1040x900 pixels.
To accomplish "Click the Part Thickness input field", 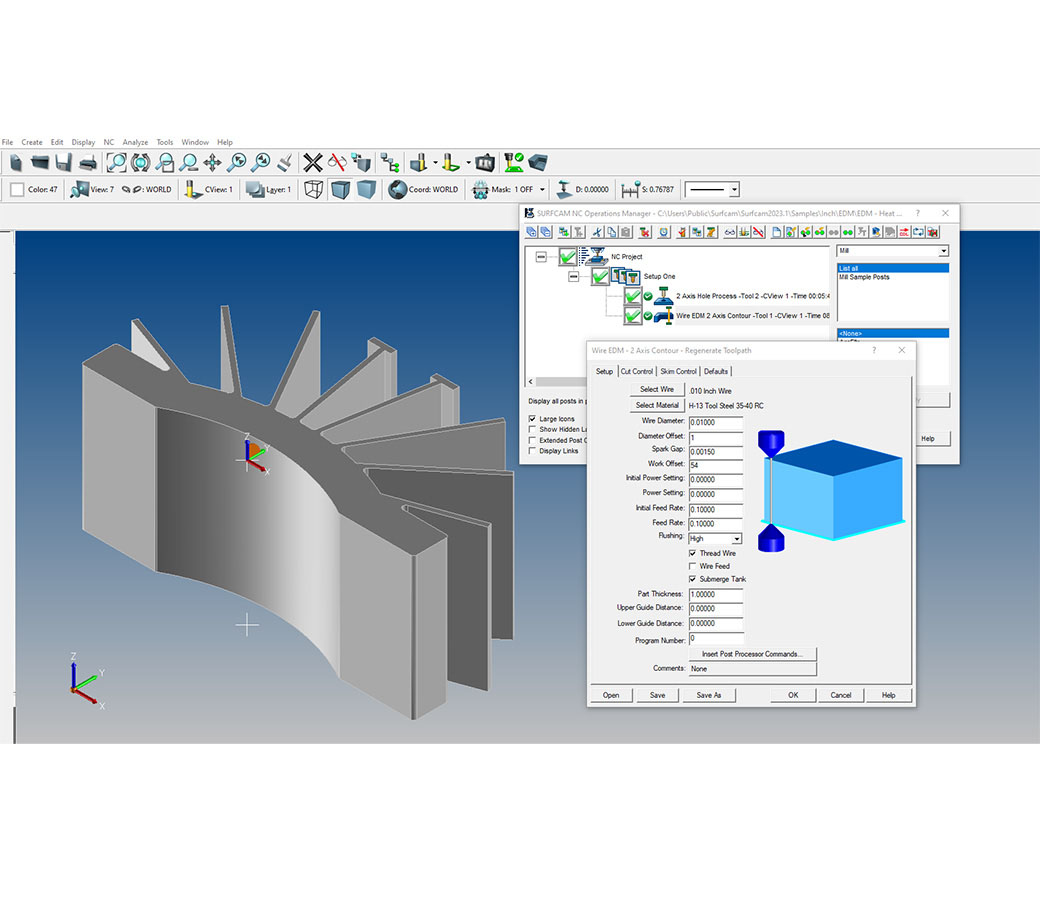I will click(x=716, y=594).
